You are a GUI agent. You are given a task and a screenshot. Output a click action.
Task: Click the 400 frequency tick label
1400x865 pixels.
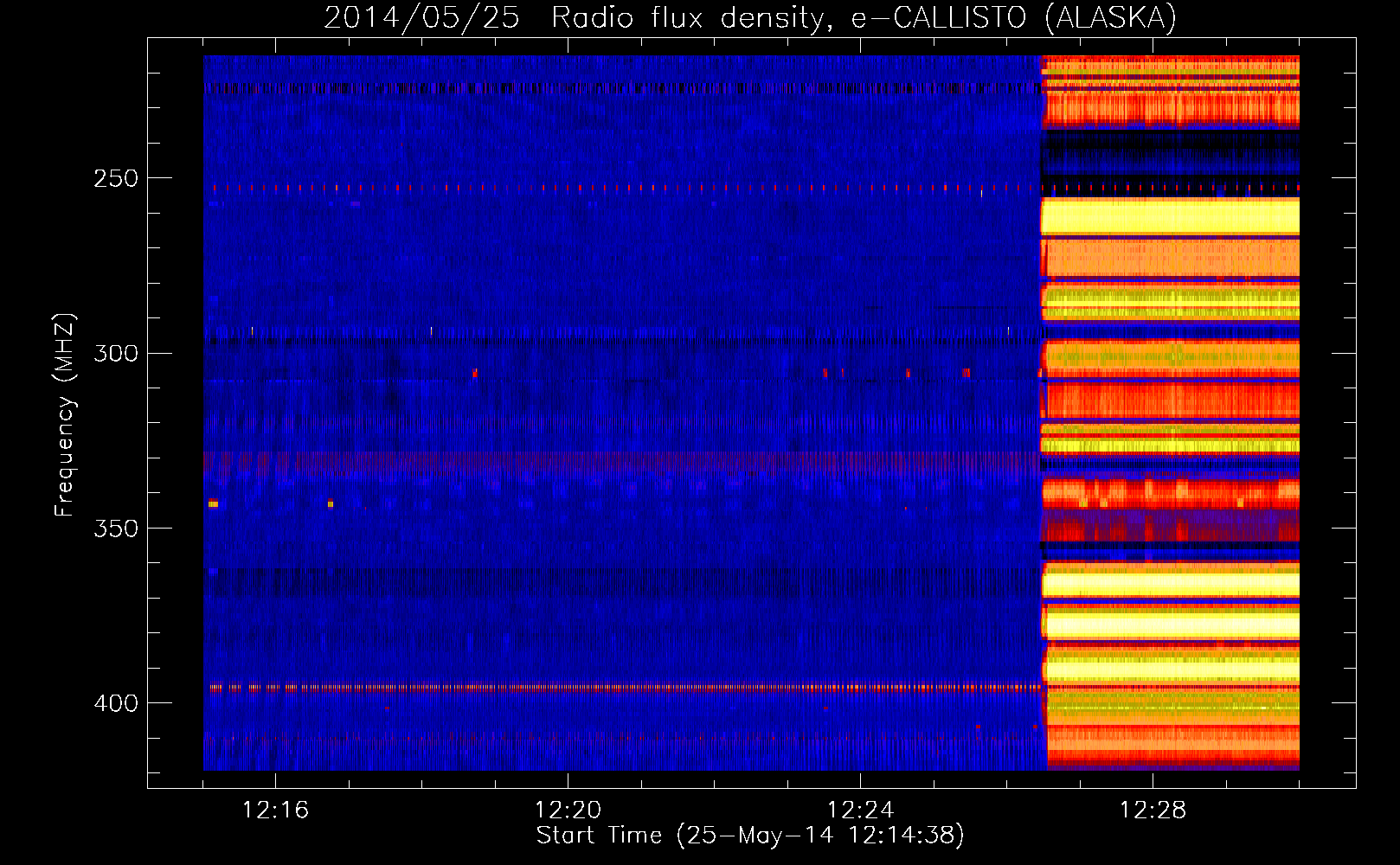point(116,703)
